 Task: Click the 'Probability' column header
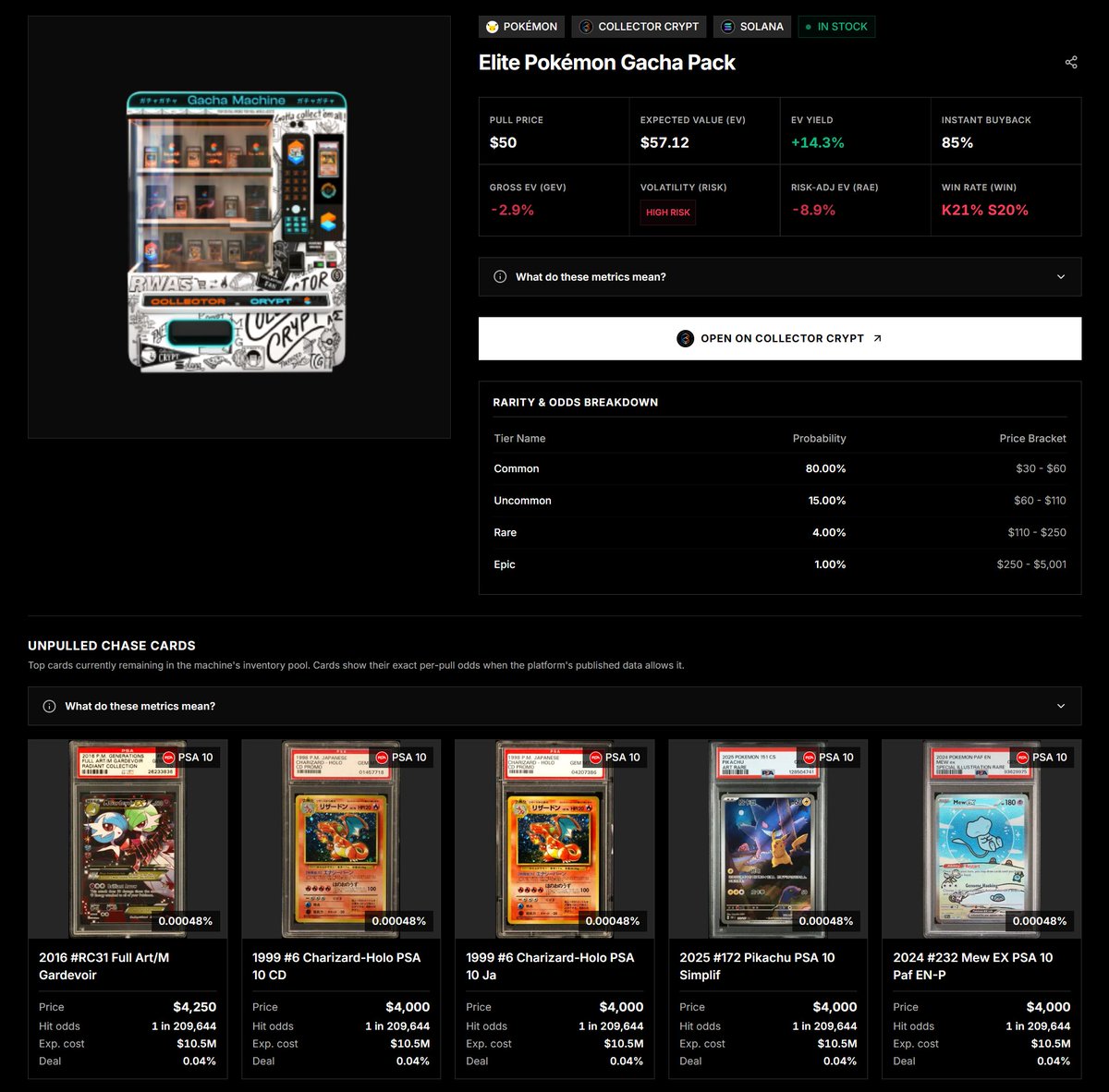tap(819, 438)
